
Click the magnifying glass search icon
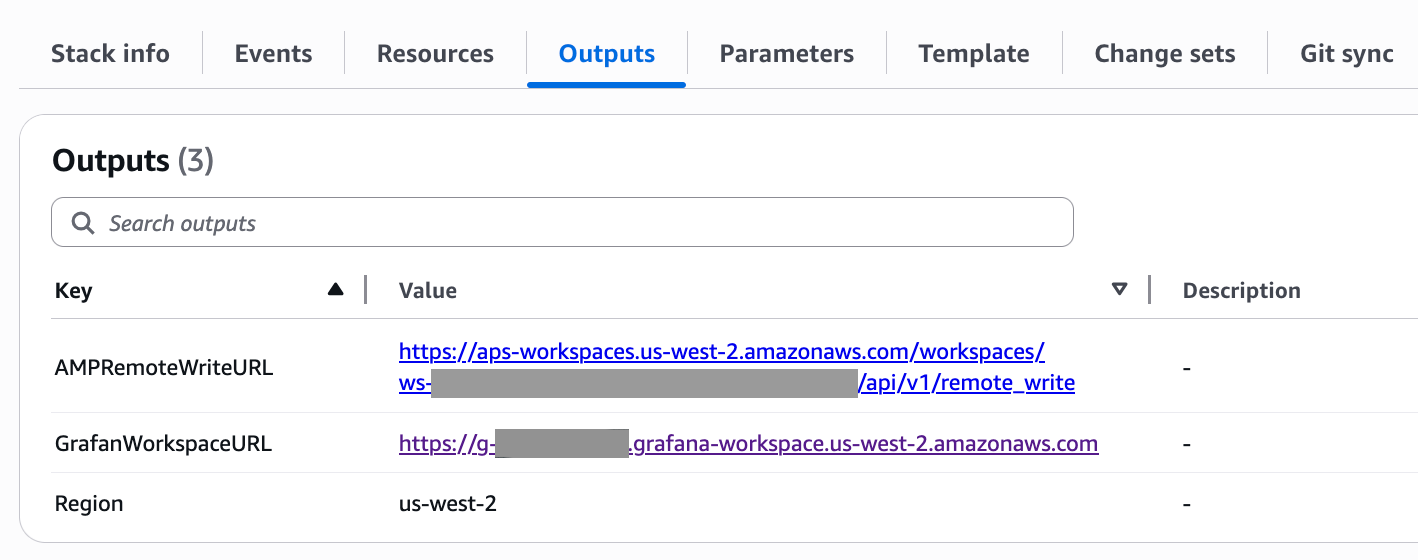click(83, 223)
